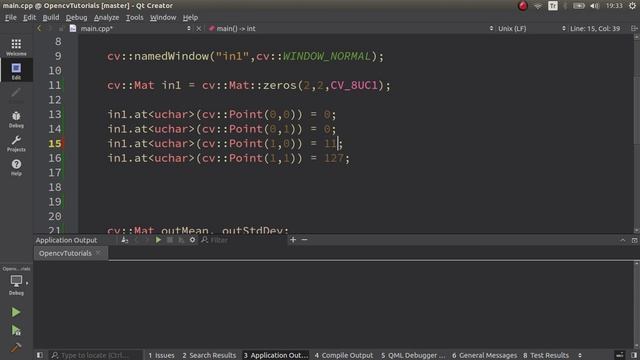Toggle the right sidebar visibility

[x=634, y=355]
